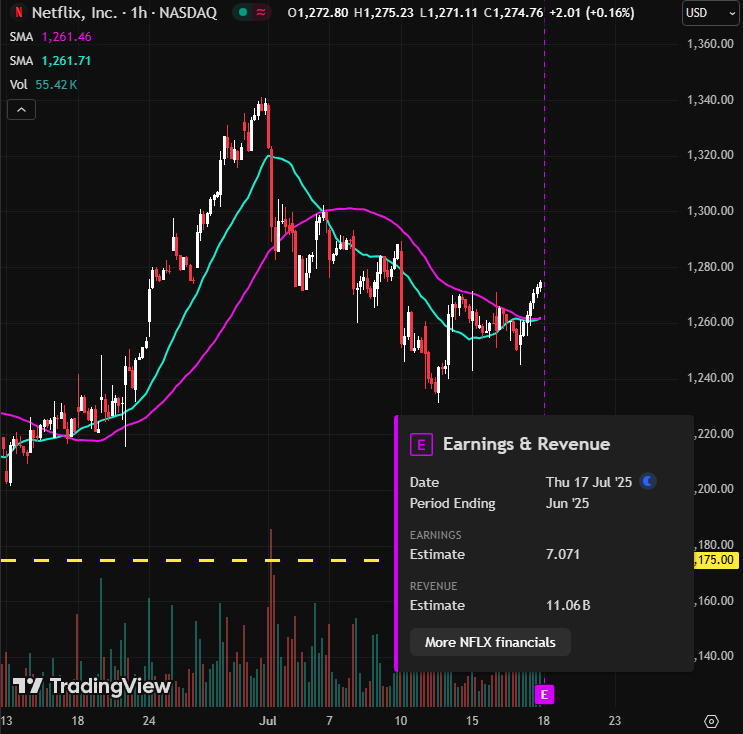The image size is (743, 734).
Task: Click the E icon in Earnings & Revenue popup
Action: point(421,444)
